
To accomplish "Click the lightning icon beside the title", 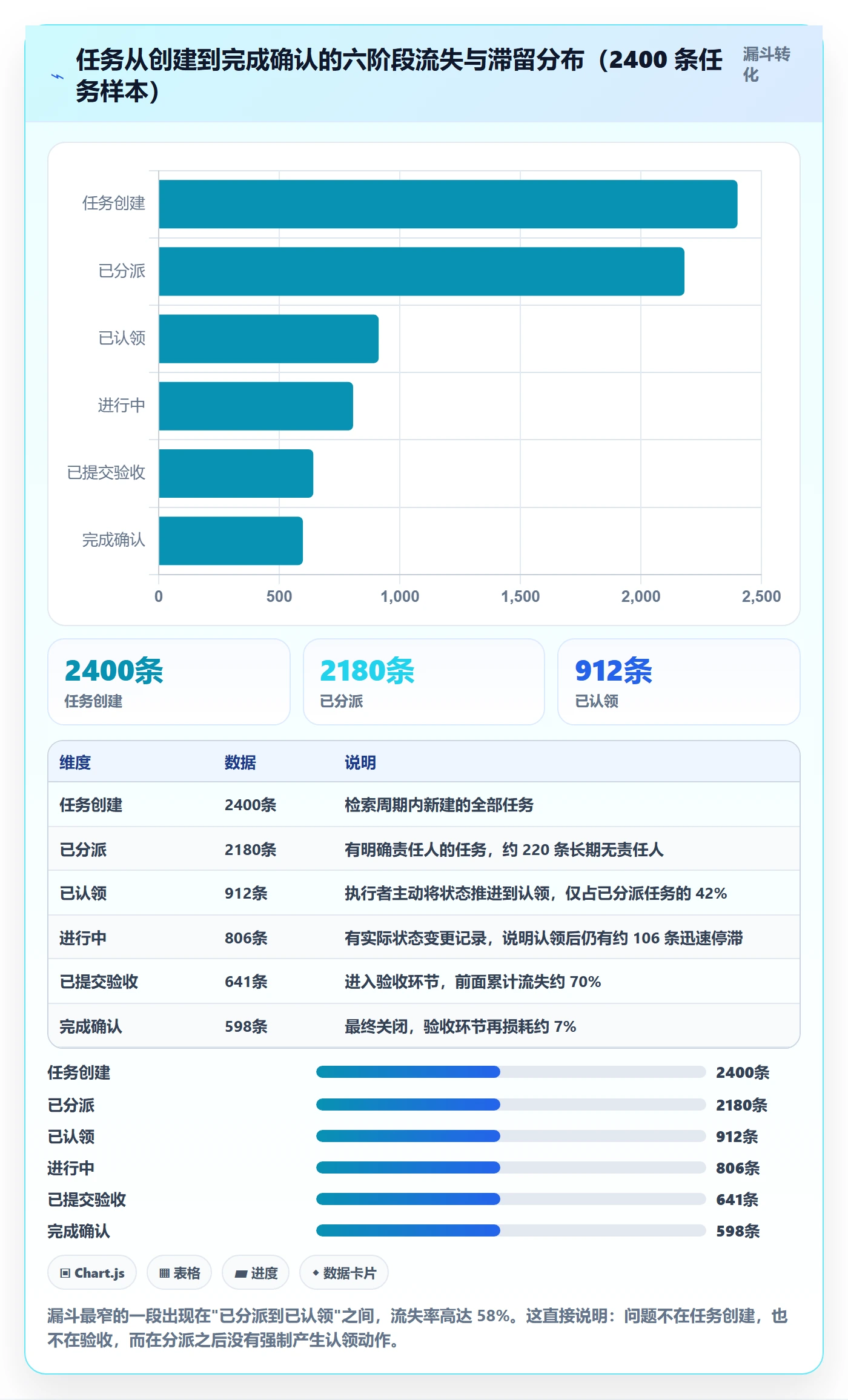I will tap(58, 76).
